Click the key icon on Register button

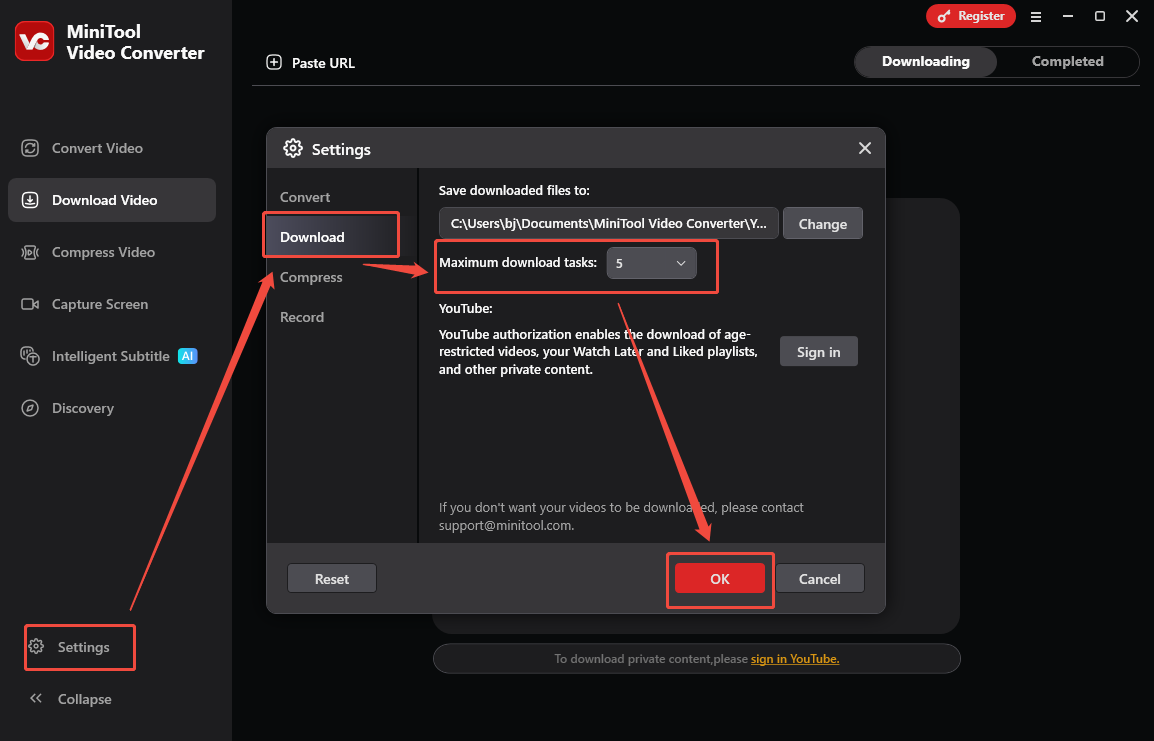tap(944, 16)
